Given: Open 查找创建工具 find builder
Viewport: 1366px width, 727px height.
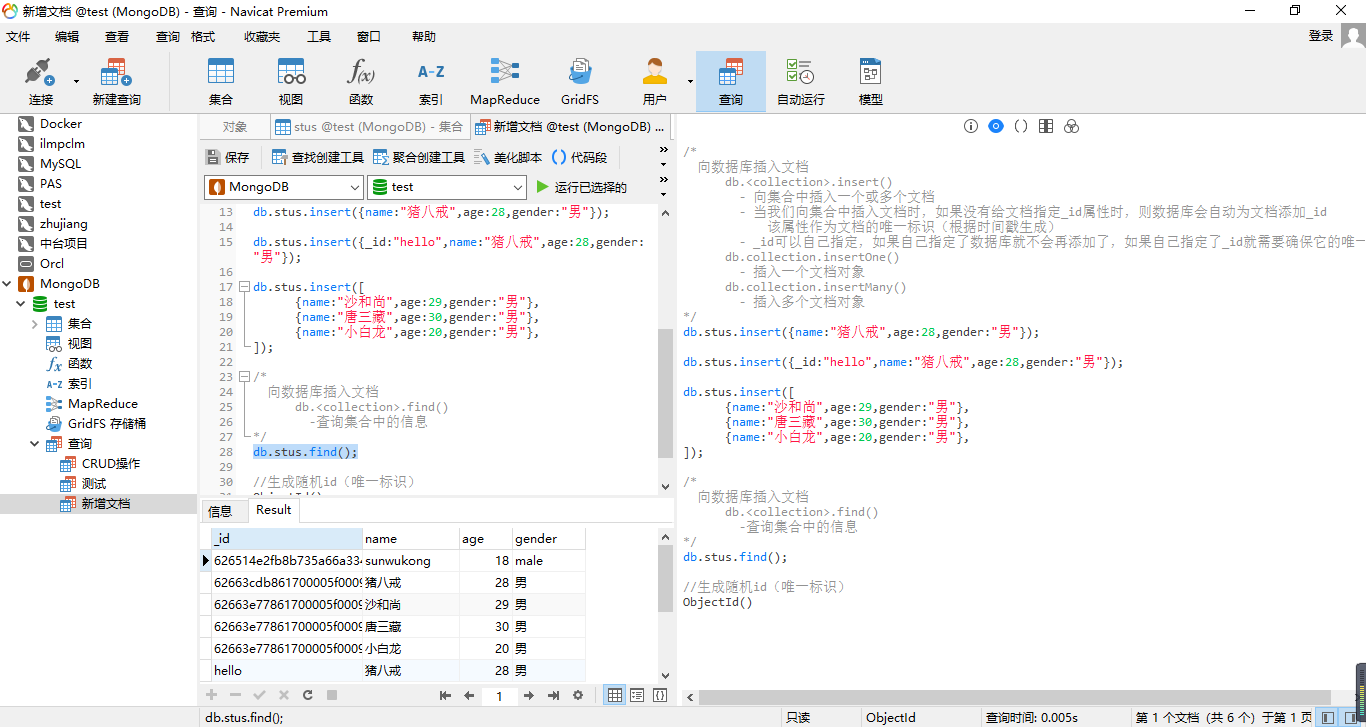Looking at the screenshot, I should (318, 157).
